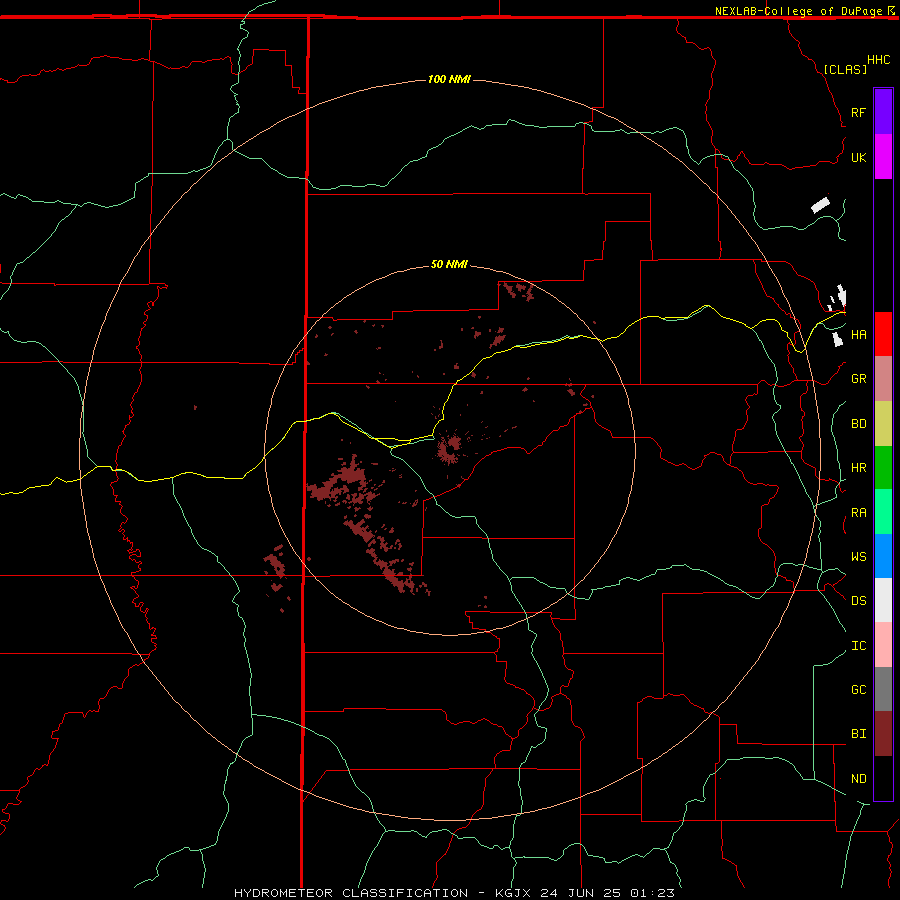The height and width of the screenshot is (900, 900).
Task: Select the dusty pink GR legend swatch
Action: [883, 379]
